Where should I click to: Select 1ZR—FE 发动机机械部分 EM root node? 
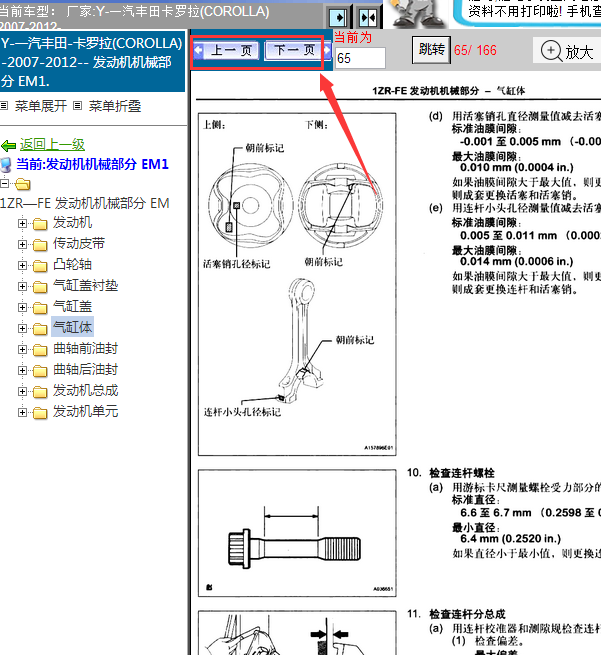[x=85, y=203]
